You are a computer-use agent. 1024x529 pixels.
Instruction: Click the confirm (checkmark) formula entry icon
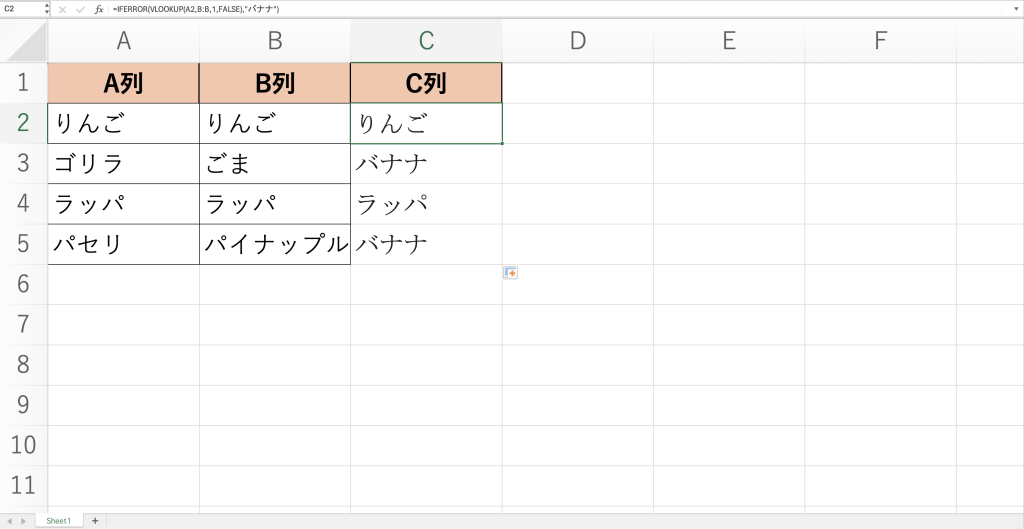pos(81,8)
